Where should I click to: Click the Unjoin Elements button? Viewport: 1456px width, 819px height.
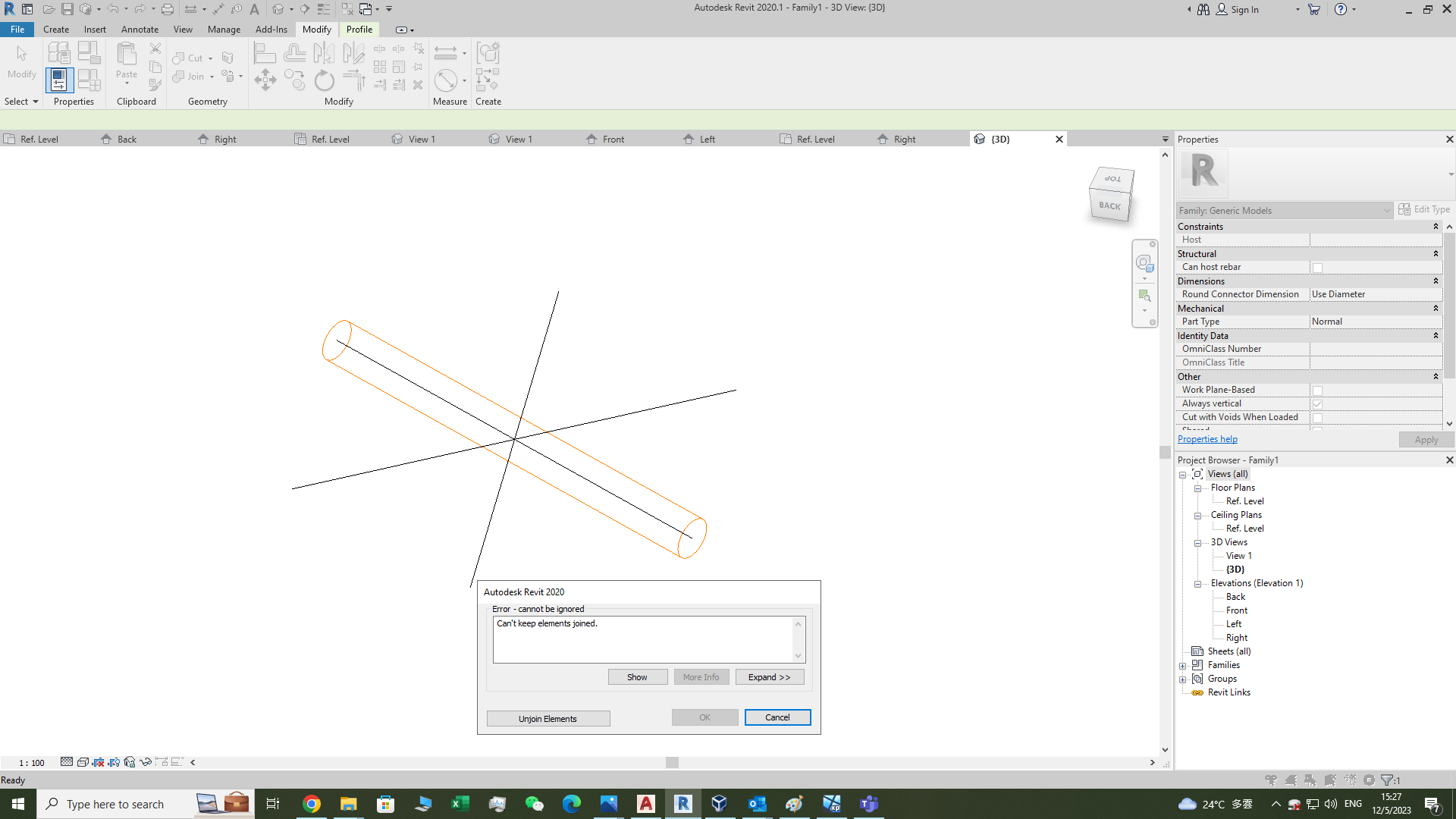pyautogui.click(x=548, y=718)
